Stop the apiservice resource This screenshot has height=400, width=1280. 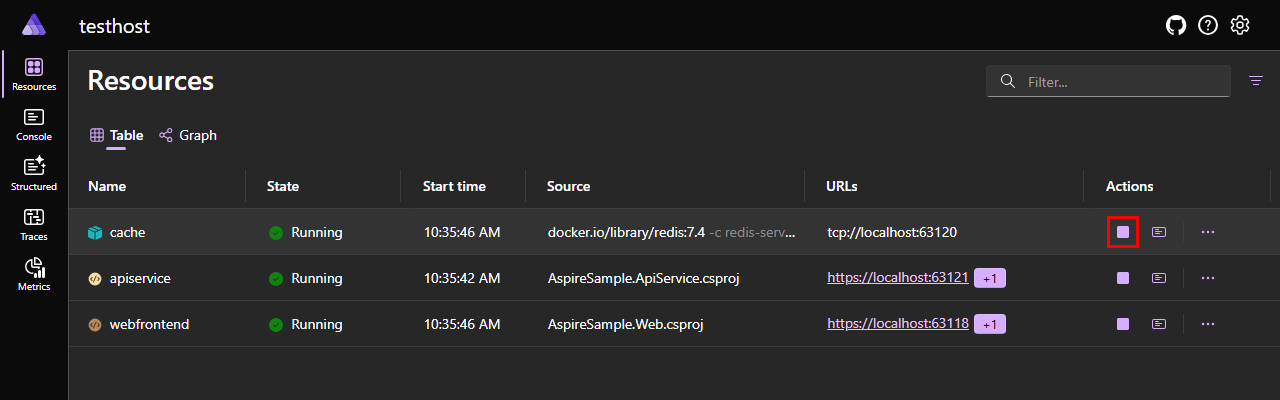tap(1123, 278)
